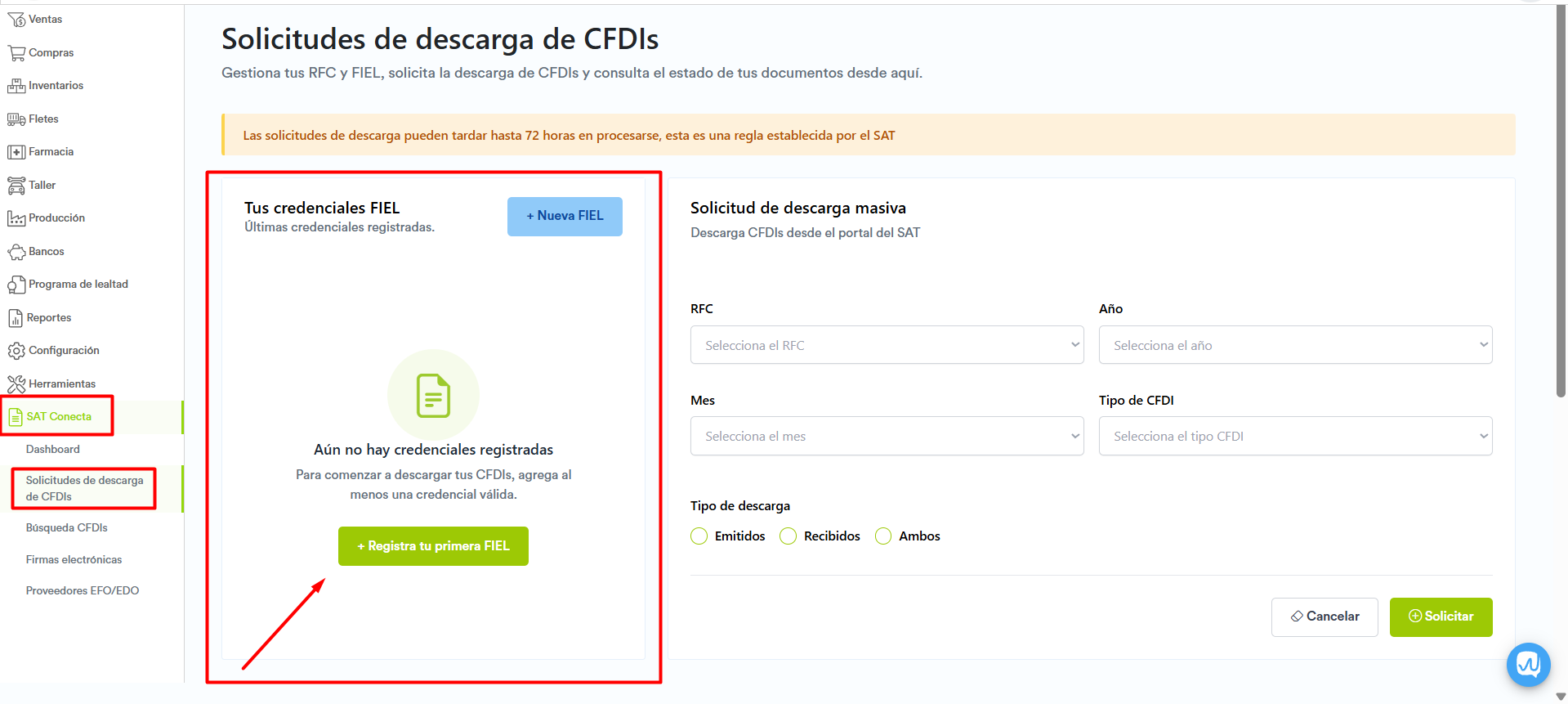
Task: Click the Ventas sidebar icon
Action: [x=16, y=20]
